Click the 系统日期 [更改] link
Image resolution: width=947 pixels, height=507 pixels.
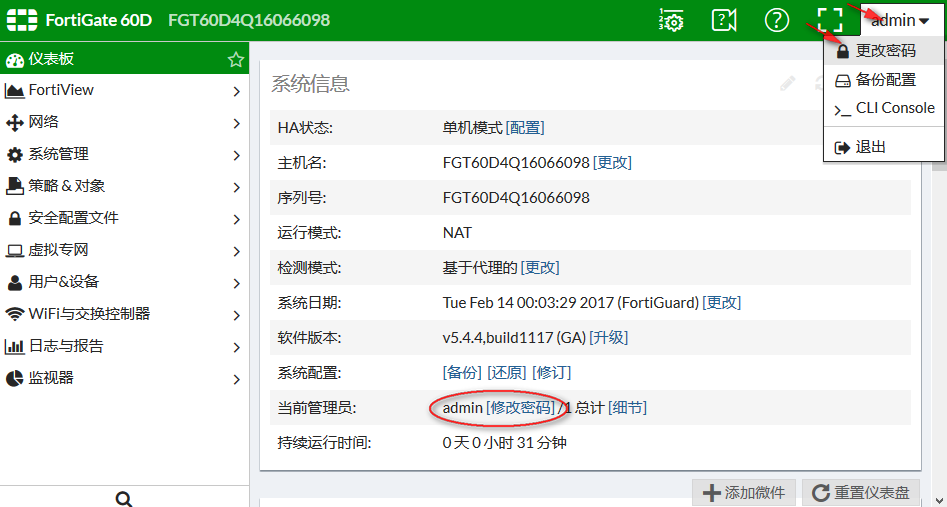(722, 302)
